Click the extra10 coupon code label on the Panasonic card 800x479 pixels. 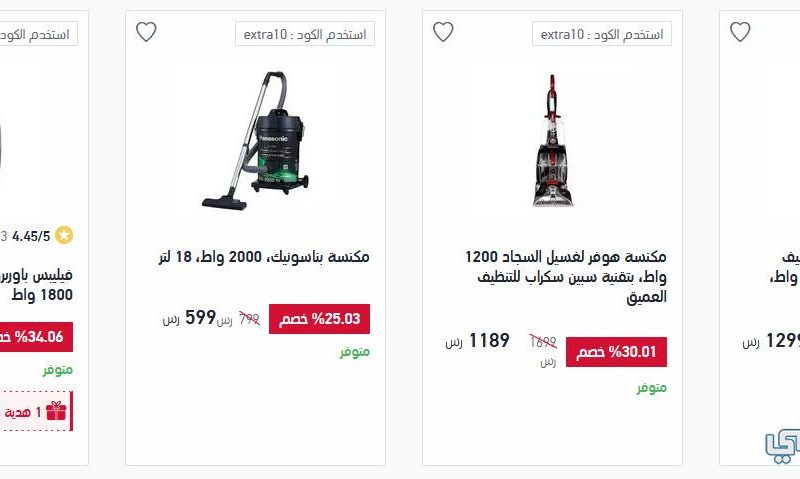click(305, 34)
